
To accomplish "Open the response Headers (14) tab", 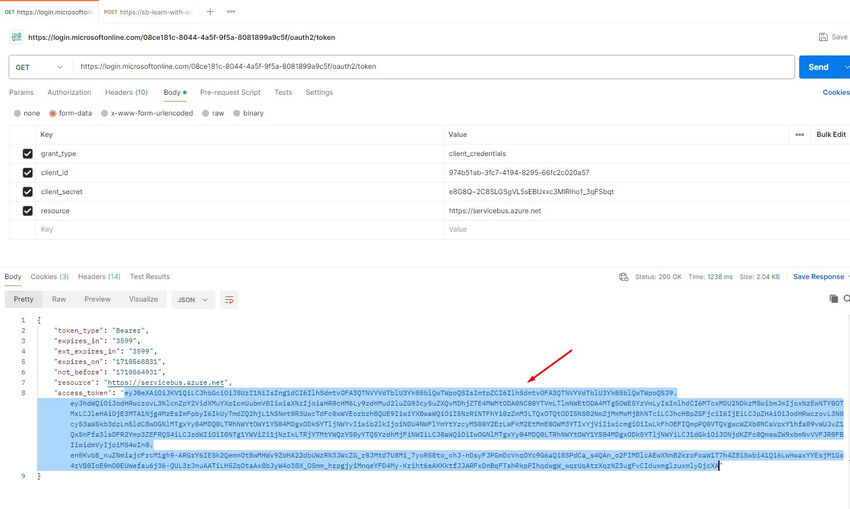I will [99, 277].
